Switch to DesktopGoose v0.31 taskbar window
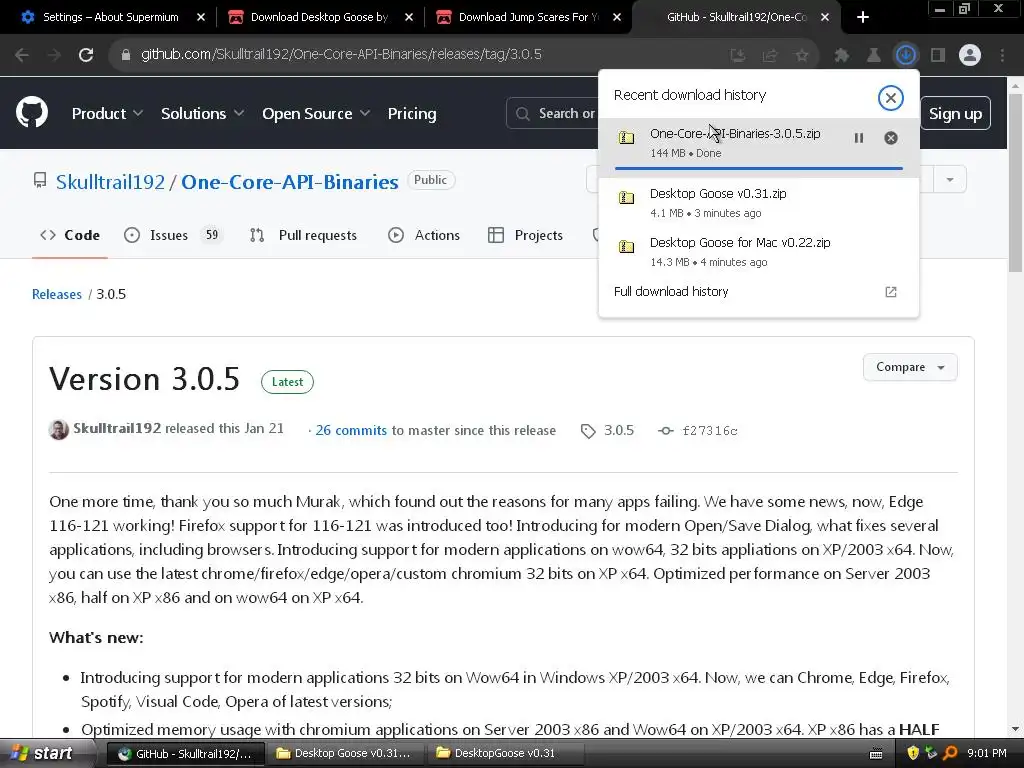 [505, 754]
